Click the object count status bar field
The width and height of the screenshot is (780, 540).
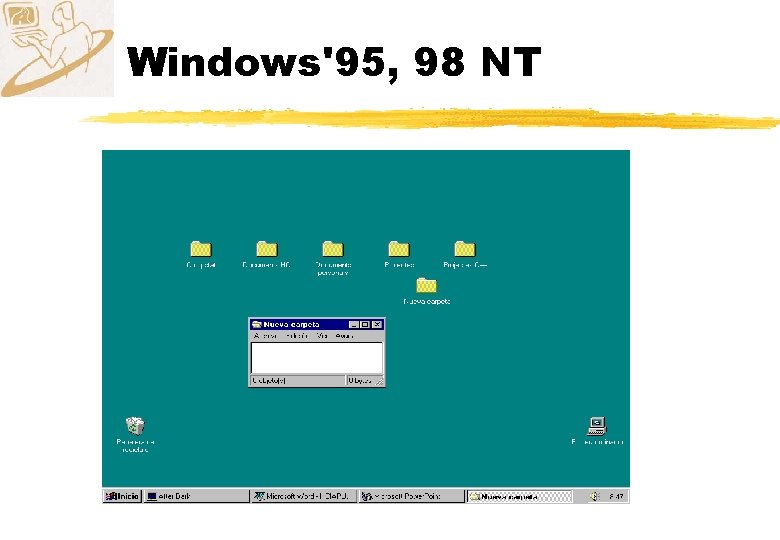click(297, 381)
